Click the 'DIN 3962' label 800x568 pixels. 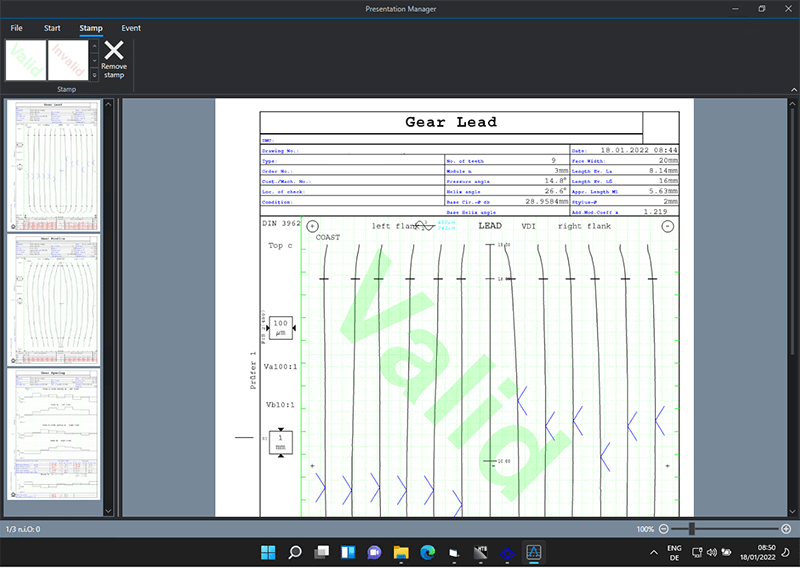point(281,223)
